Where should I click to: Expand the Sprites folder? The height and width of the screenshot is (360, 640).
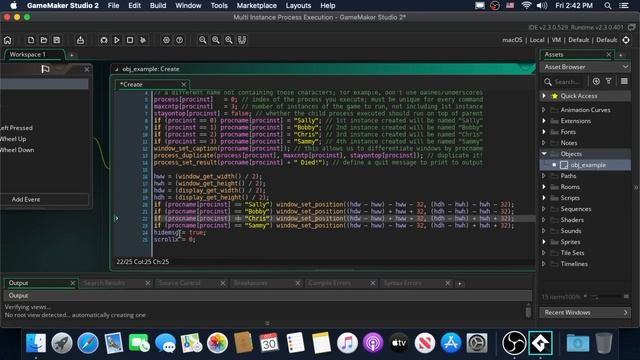pos(544,242)
